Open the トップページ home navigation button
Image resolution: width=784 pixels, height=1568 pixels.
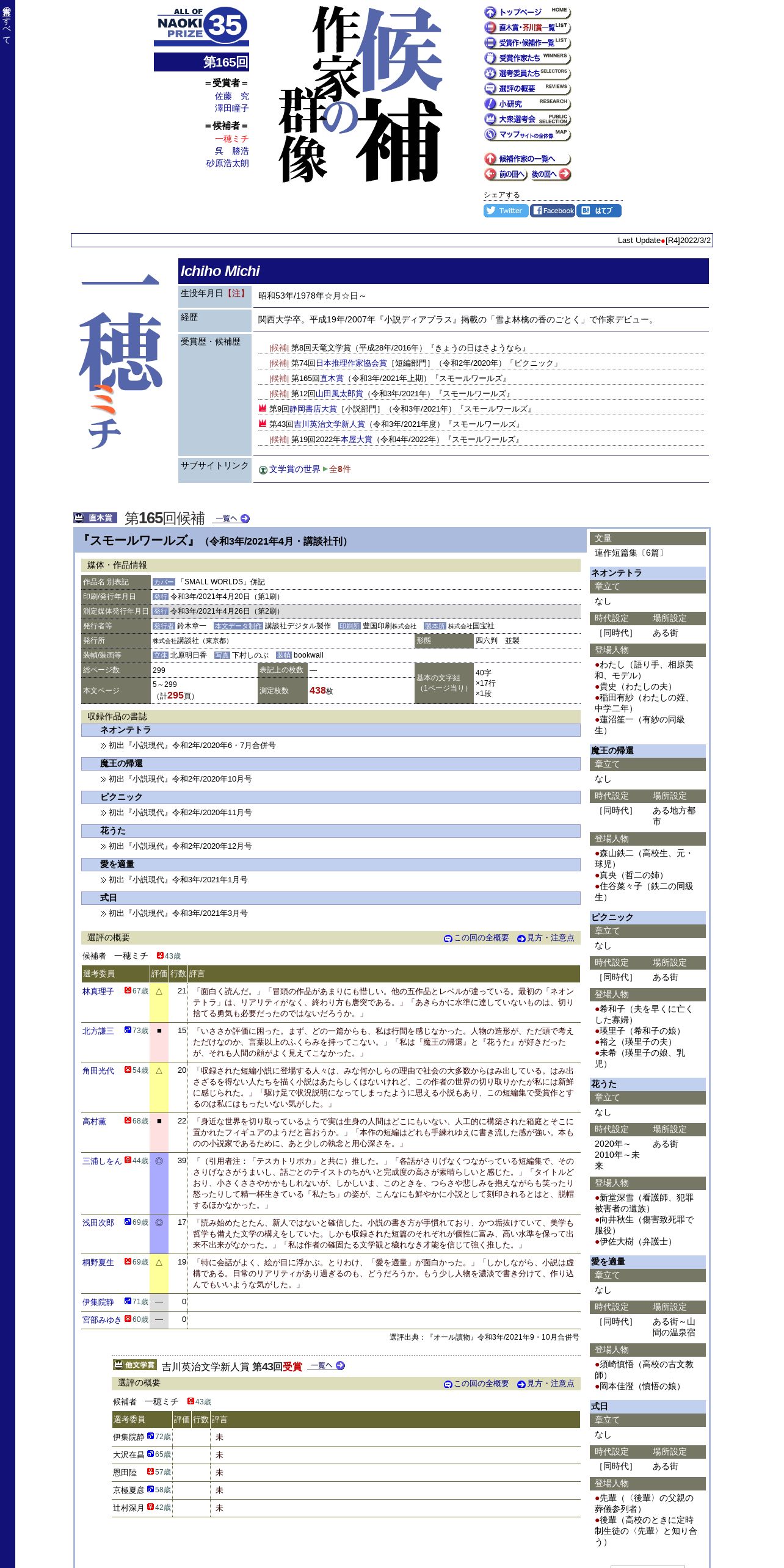click(x=527, y=12)
